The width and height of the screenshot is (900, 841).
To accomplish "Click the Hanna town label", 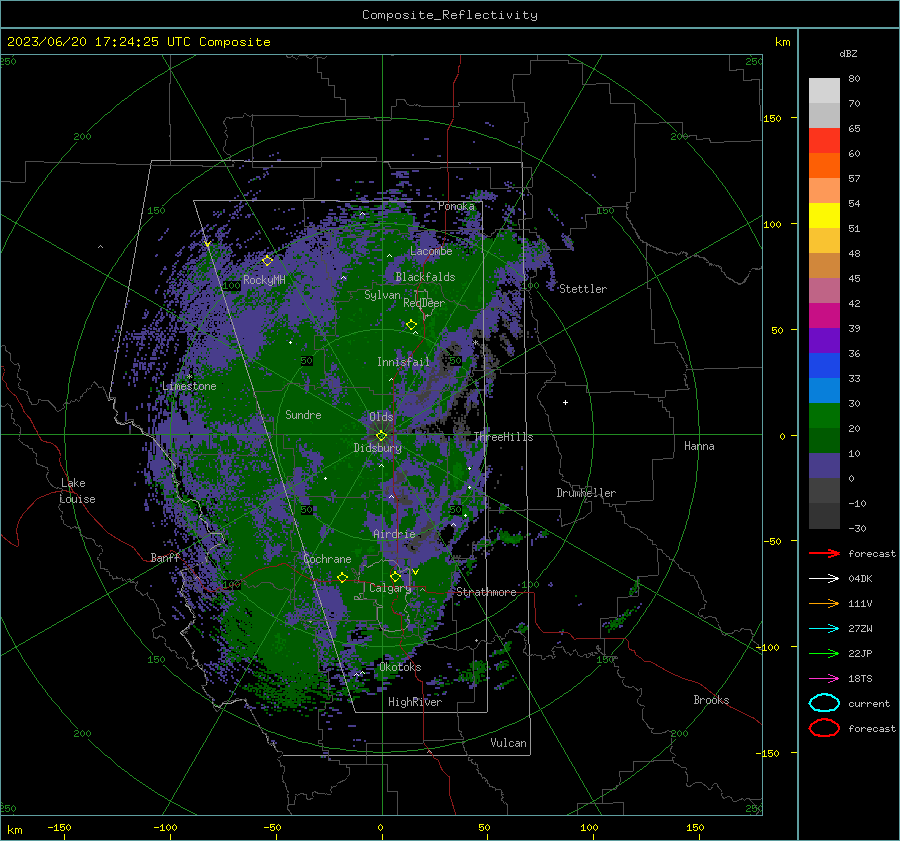I will click(699, 446).
